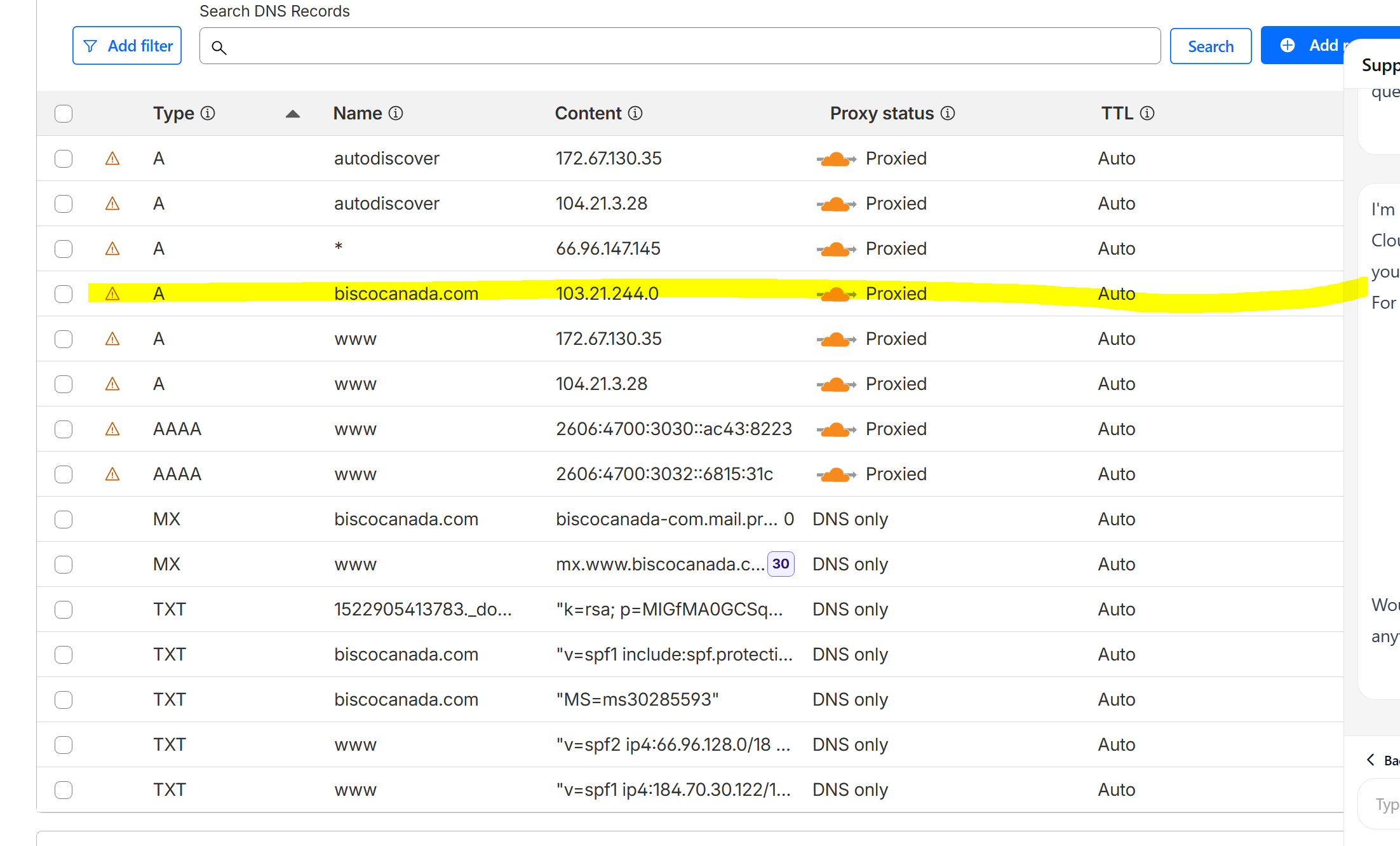
Task: Select the MS=ms30285593 TXT record checkbox
Action: point(64,700)
